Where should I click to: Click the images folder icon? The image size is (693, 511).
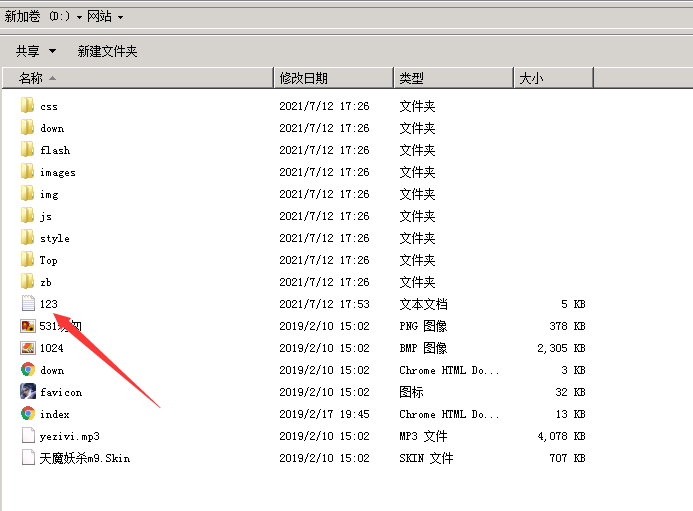pyautogui.click(x=27, y=172)
